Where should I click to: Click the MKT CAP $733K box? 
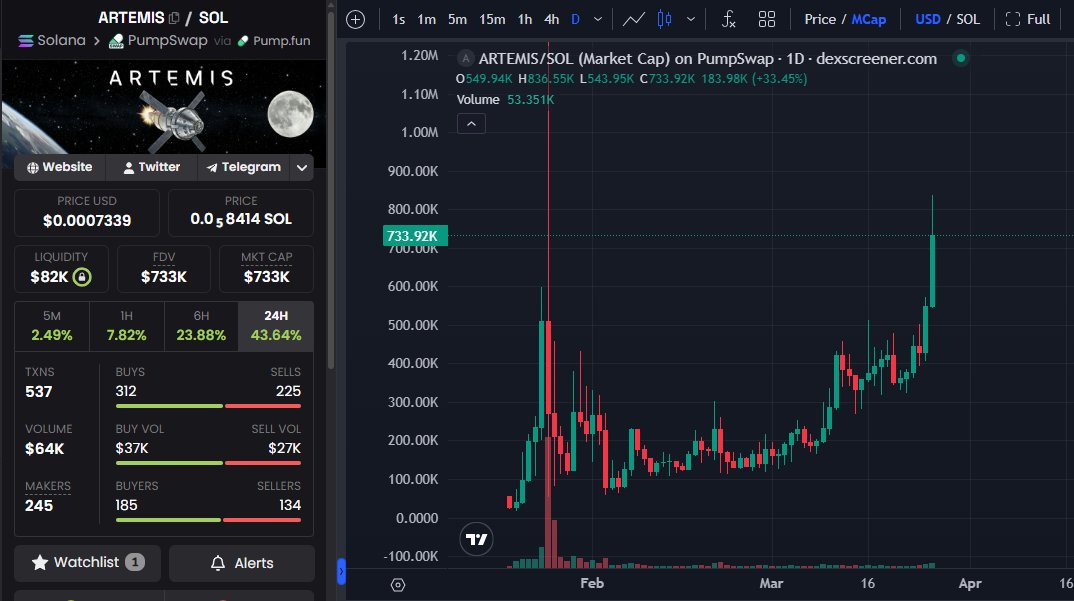click(266, 269)
